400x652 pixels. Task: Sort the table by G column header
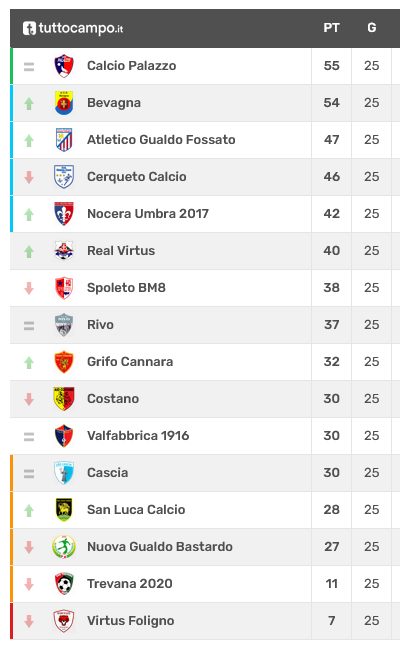tap(372, 28)
